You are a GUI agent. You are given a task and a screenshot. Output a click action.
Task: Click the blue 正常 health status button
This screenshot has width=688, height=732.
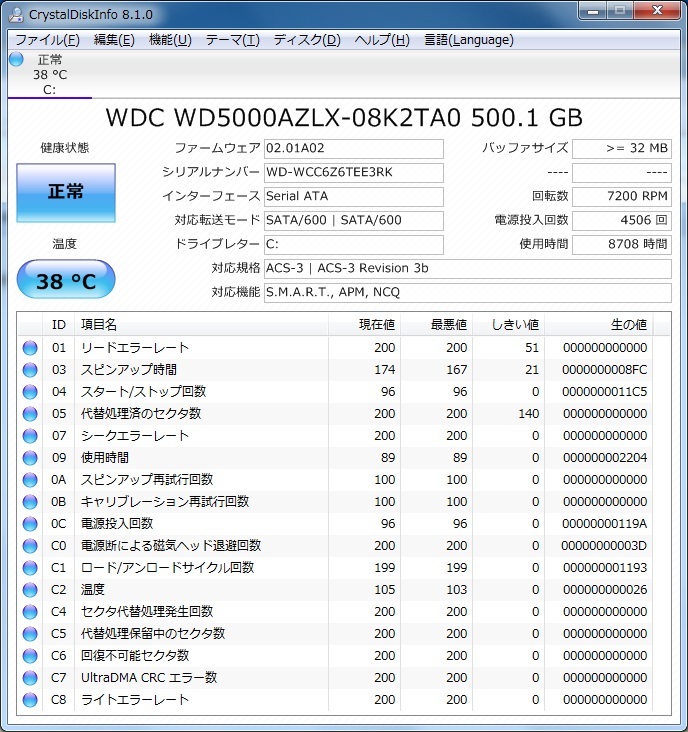(66, 192)
